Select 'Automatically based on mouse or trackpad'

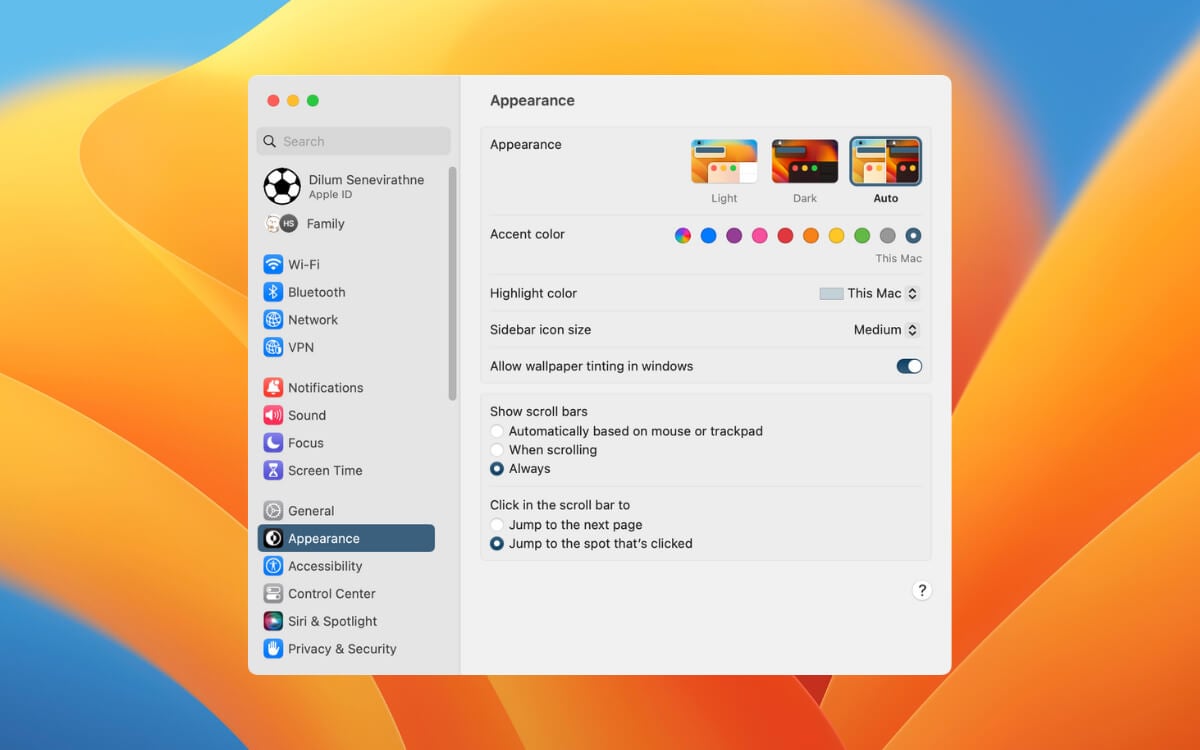[x=497, y=431]
